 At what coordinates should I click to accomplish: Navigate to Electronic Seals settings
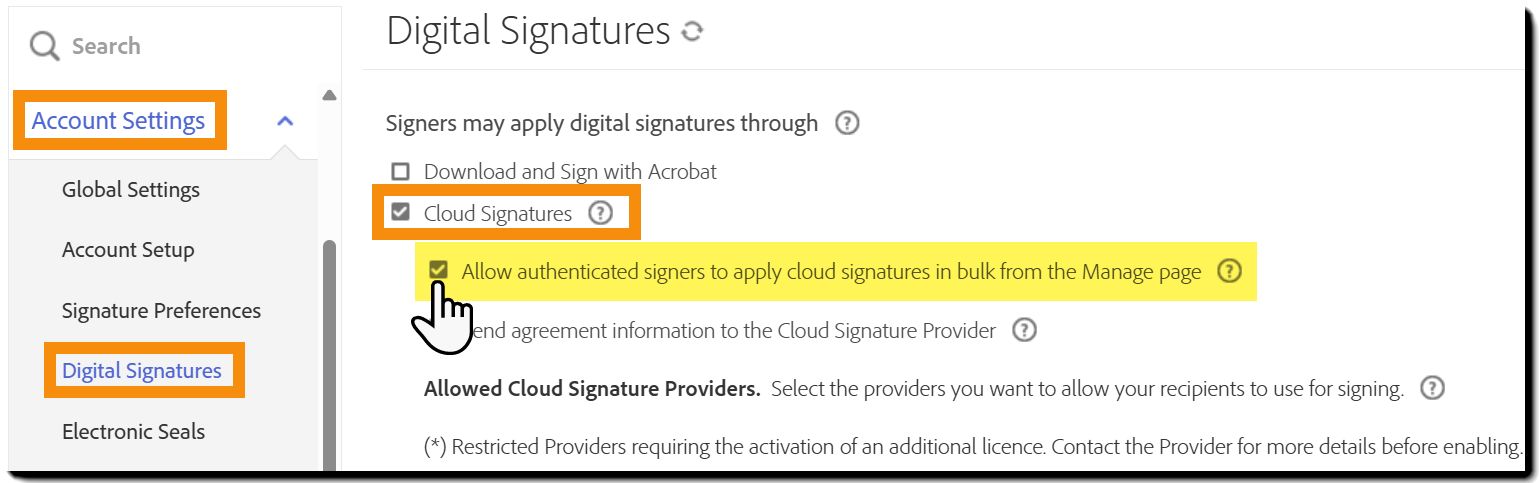[x=133, y=432]
